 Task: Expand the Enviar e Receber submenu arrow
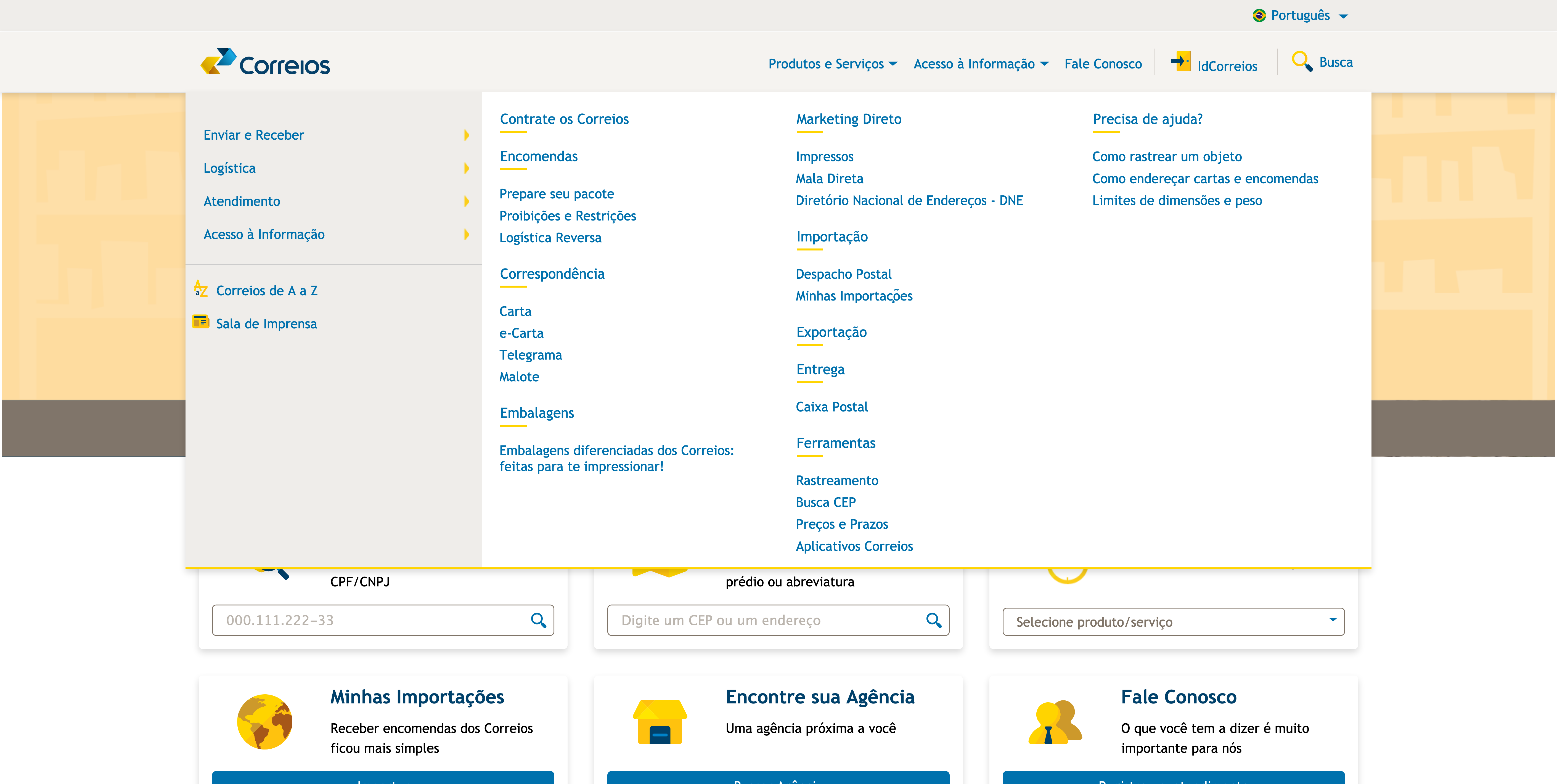tap(466, 135)
